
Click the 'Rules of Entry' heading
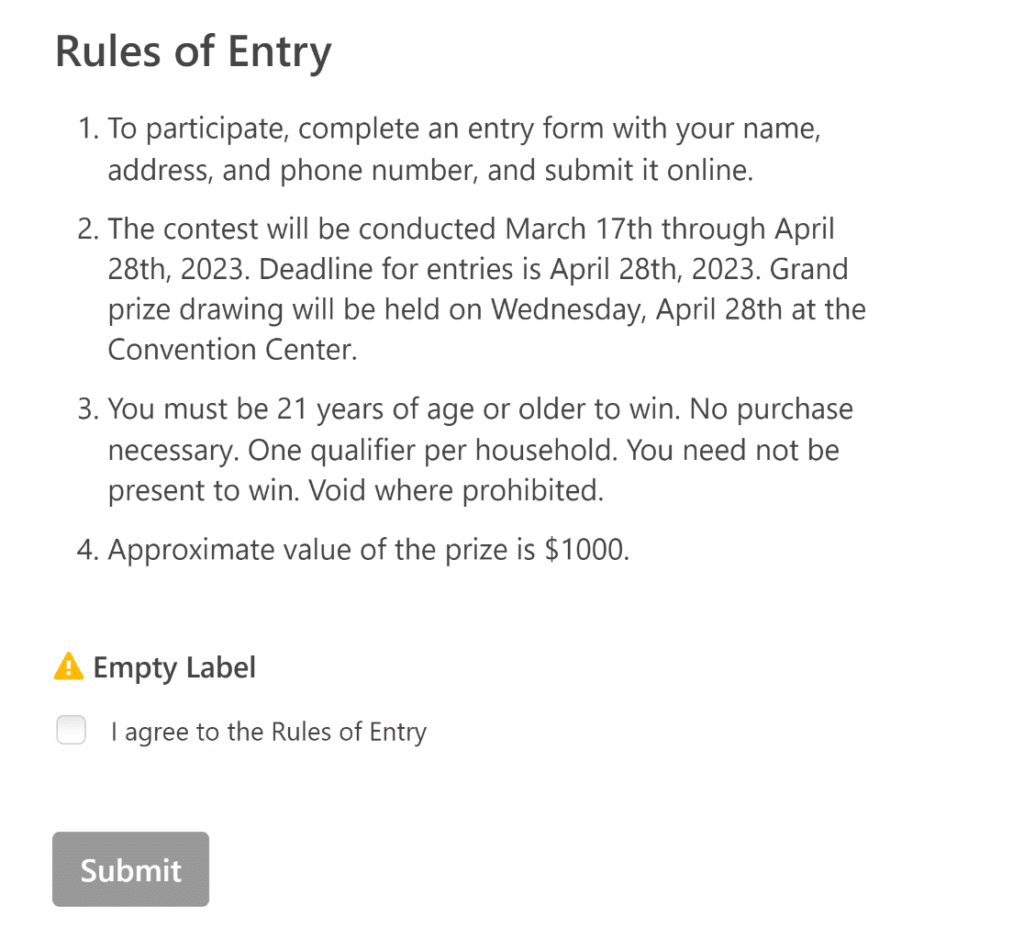point(194,50)
